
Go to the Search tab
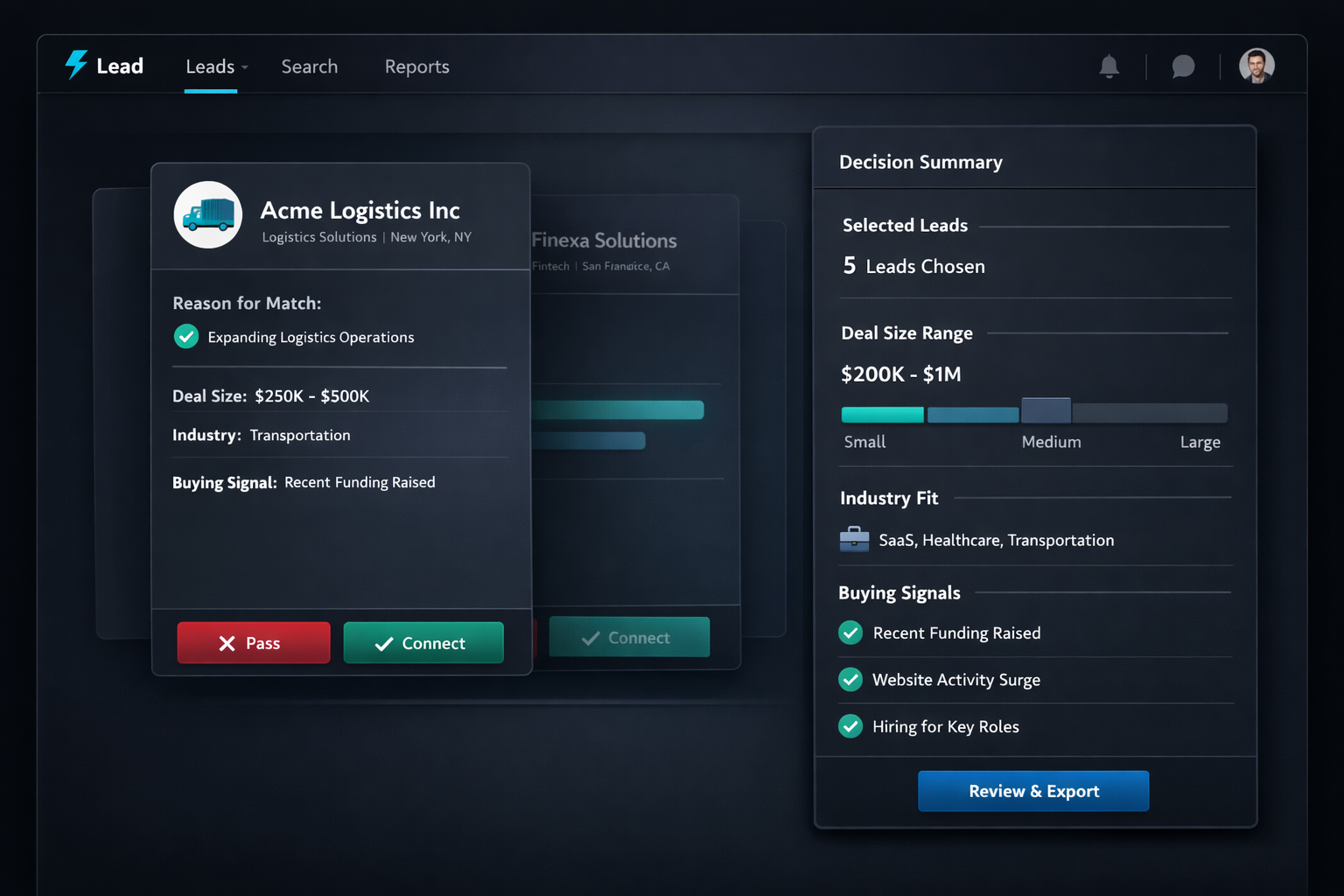pyautogui.click(x=310, y=66)
